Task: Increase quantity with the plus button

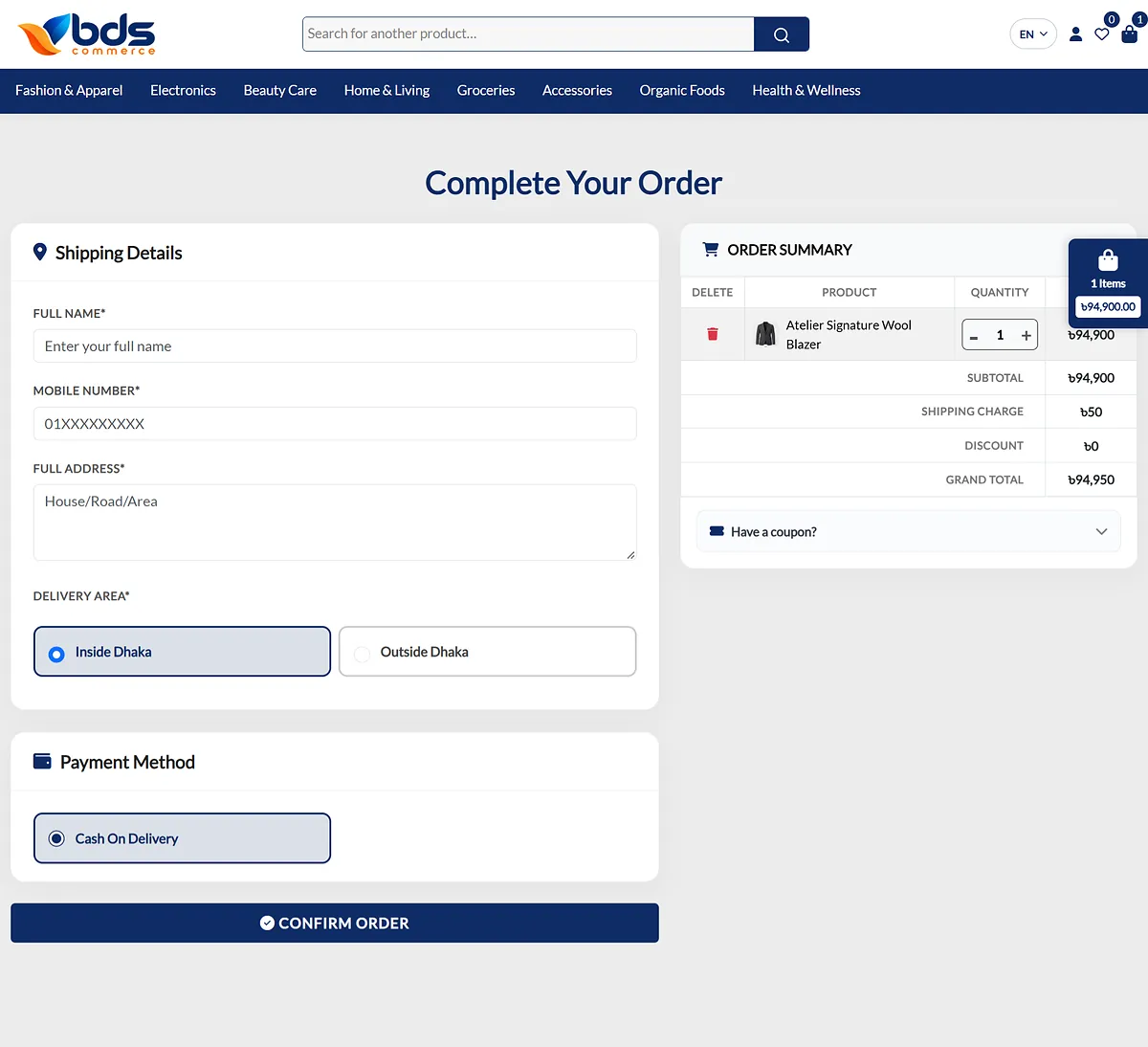Action: pyautogui.click(x=1026, y=336)
